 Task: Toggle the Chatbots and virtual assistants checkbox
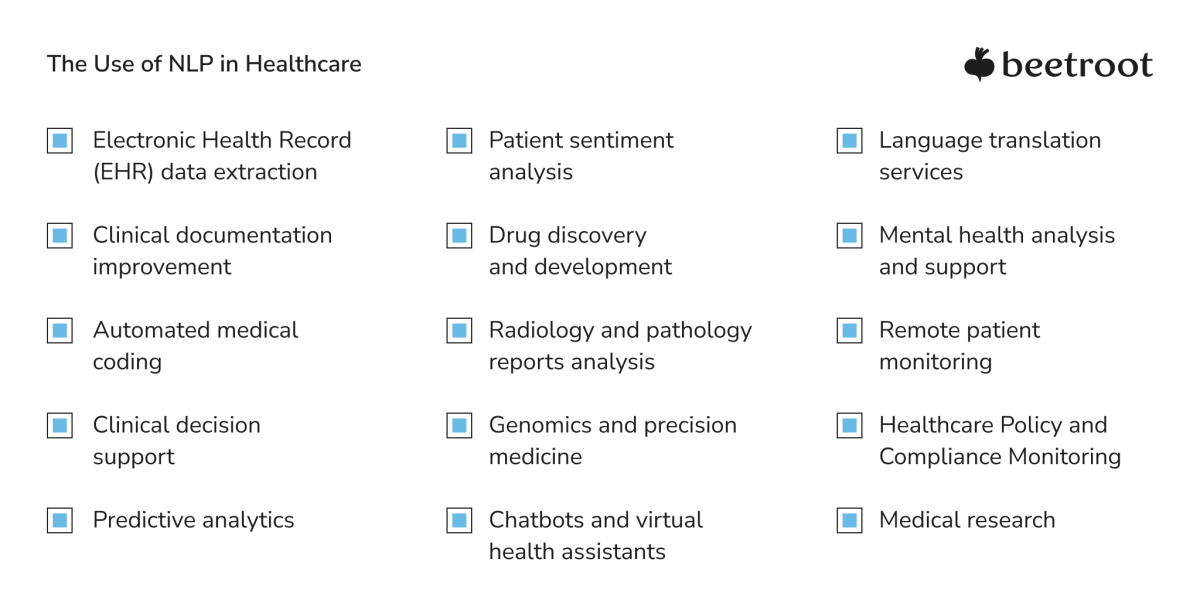pyautogui.click(x=459, y=520)
